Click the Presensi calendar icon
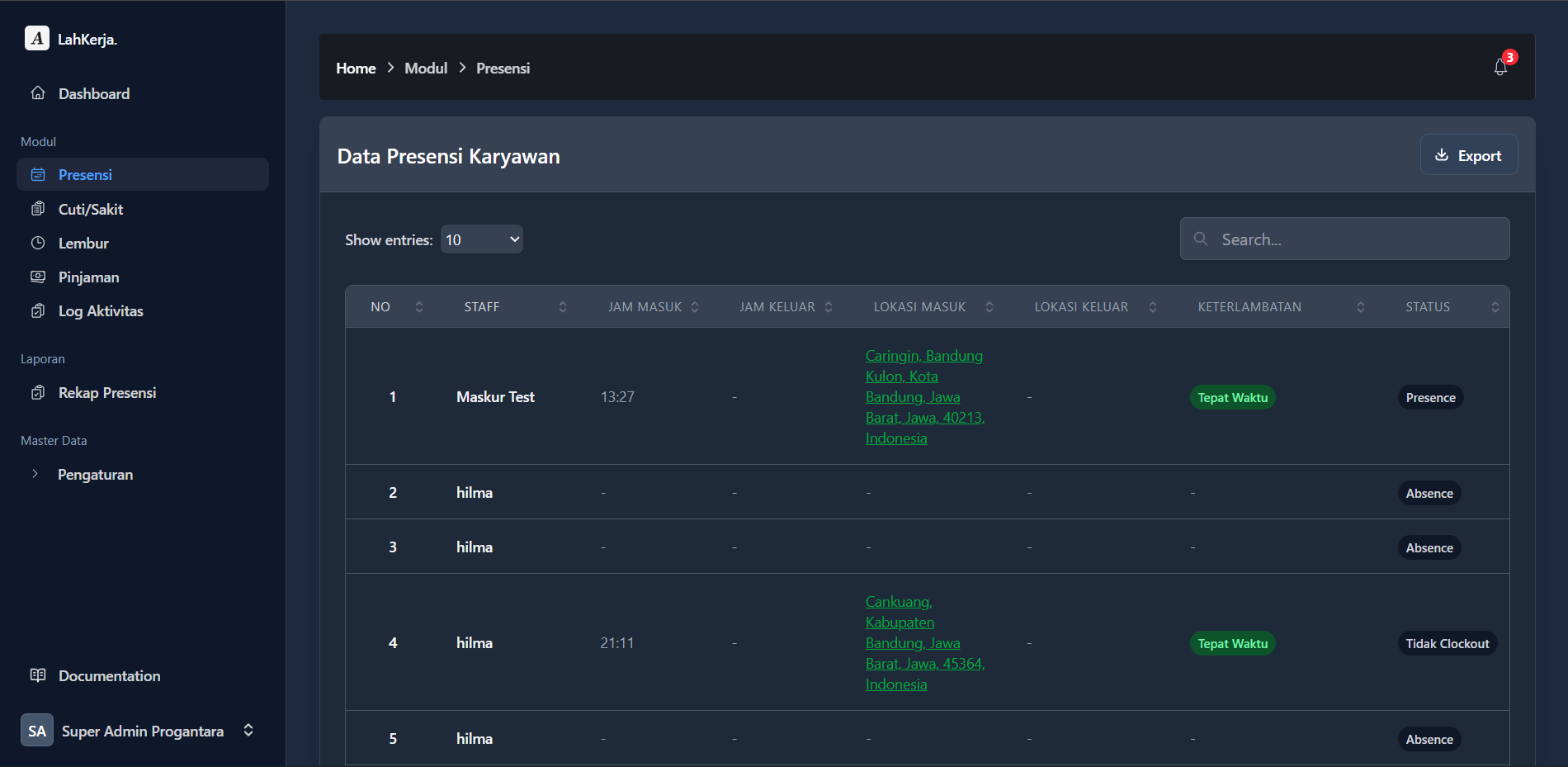1568x767 pixels. pos(38,174)
